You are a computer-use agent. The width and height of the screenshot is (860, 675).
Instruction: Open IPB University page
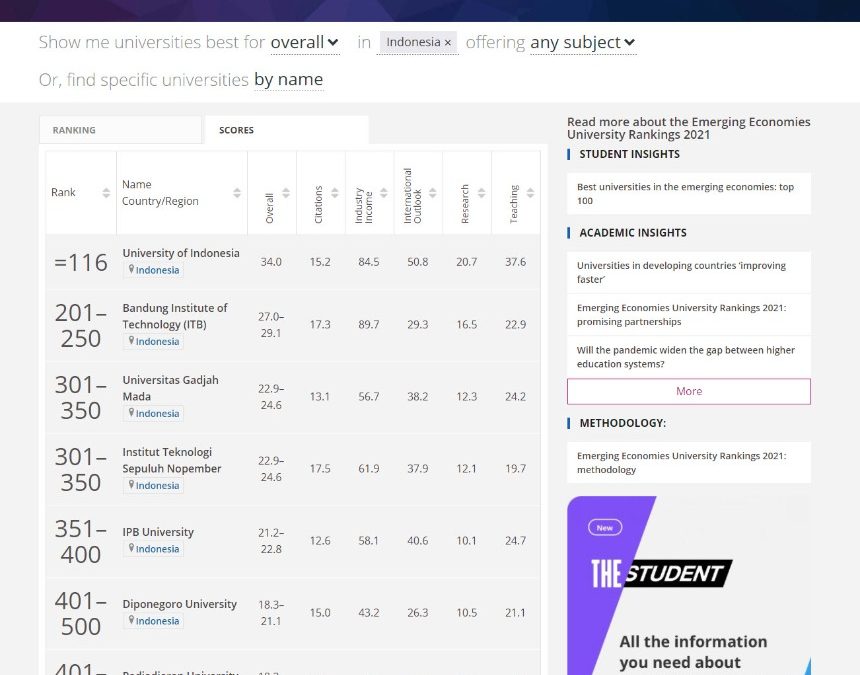click(x=158, y=532)
